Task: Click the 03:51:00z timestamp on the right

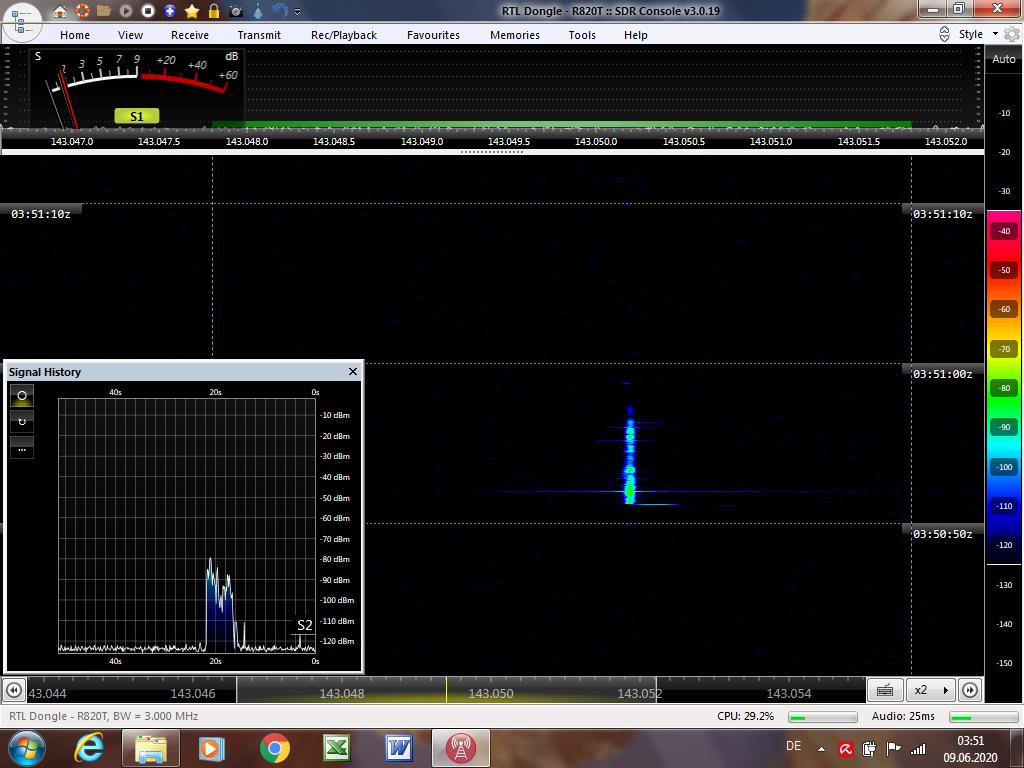Action: [942, 374]
